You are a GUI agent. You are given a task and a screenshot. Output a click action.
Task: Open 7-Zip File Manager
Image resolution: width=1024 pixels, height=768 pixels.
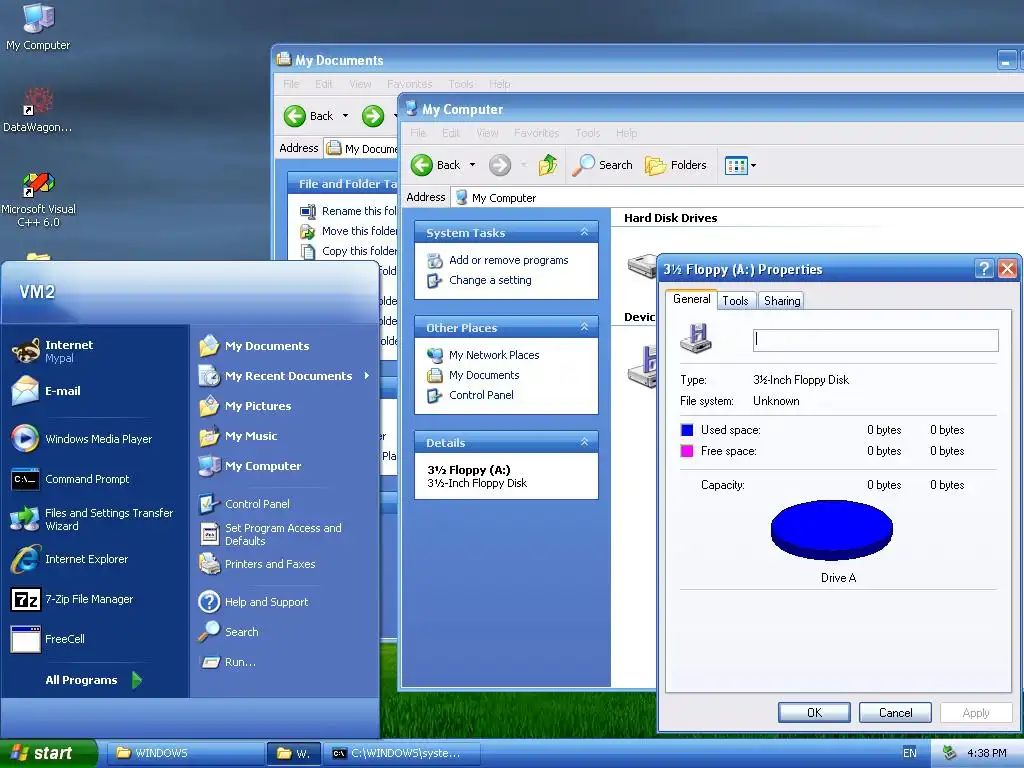(72, 599)
